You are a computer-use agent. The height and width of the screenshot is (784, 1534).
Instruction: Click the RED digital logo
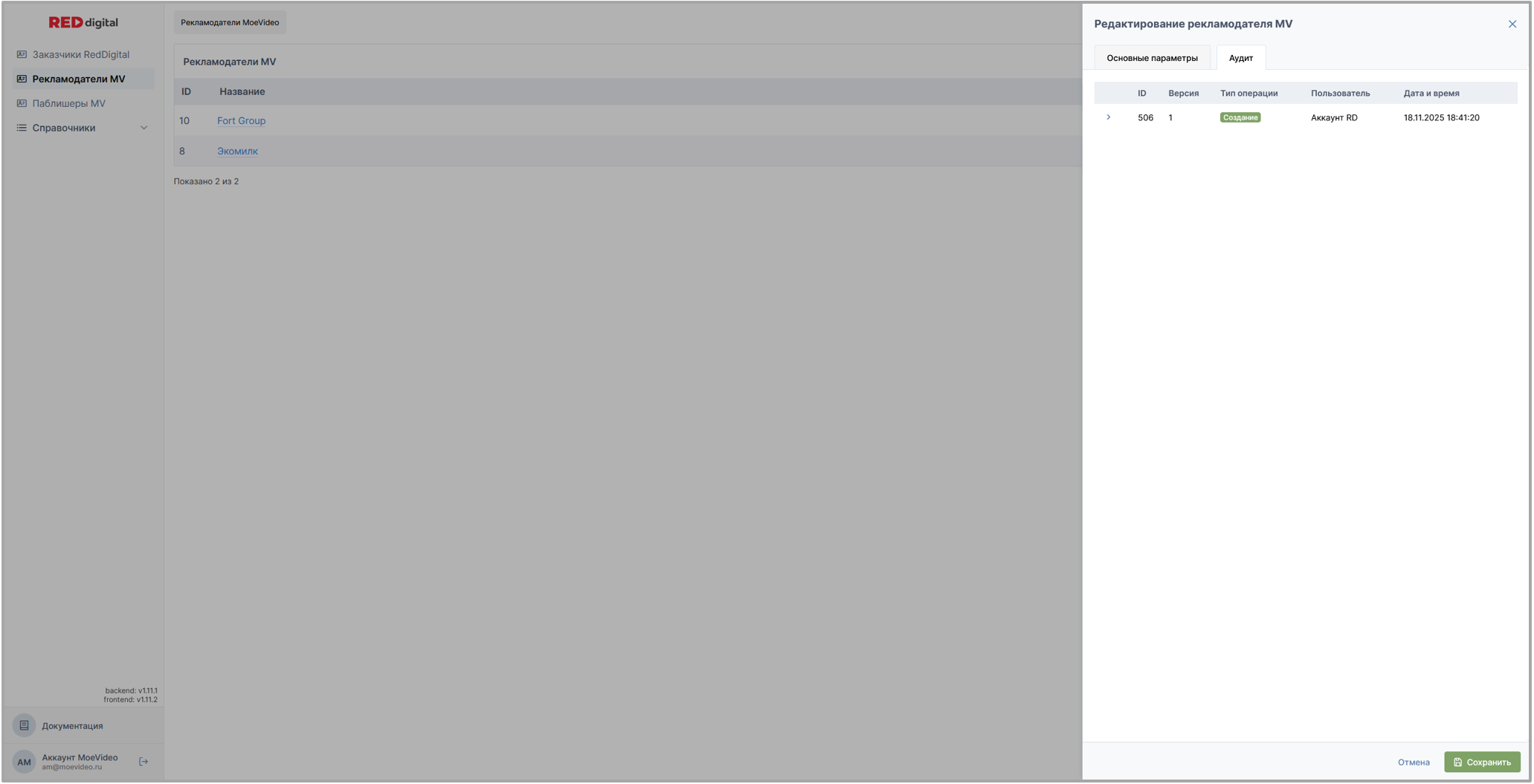[x=83, y=22]
